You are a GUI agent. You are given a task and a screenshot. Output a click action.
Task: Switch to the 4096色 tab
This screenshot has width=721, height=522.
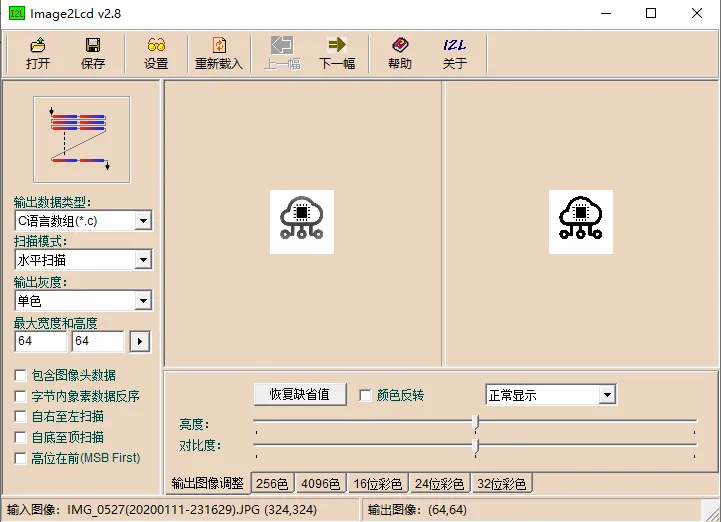[320, 483]
